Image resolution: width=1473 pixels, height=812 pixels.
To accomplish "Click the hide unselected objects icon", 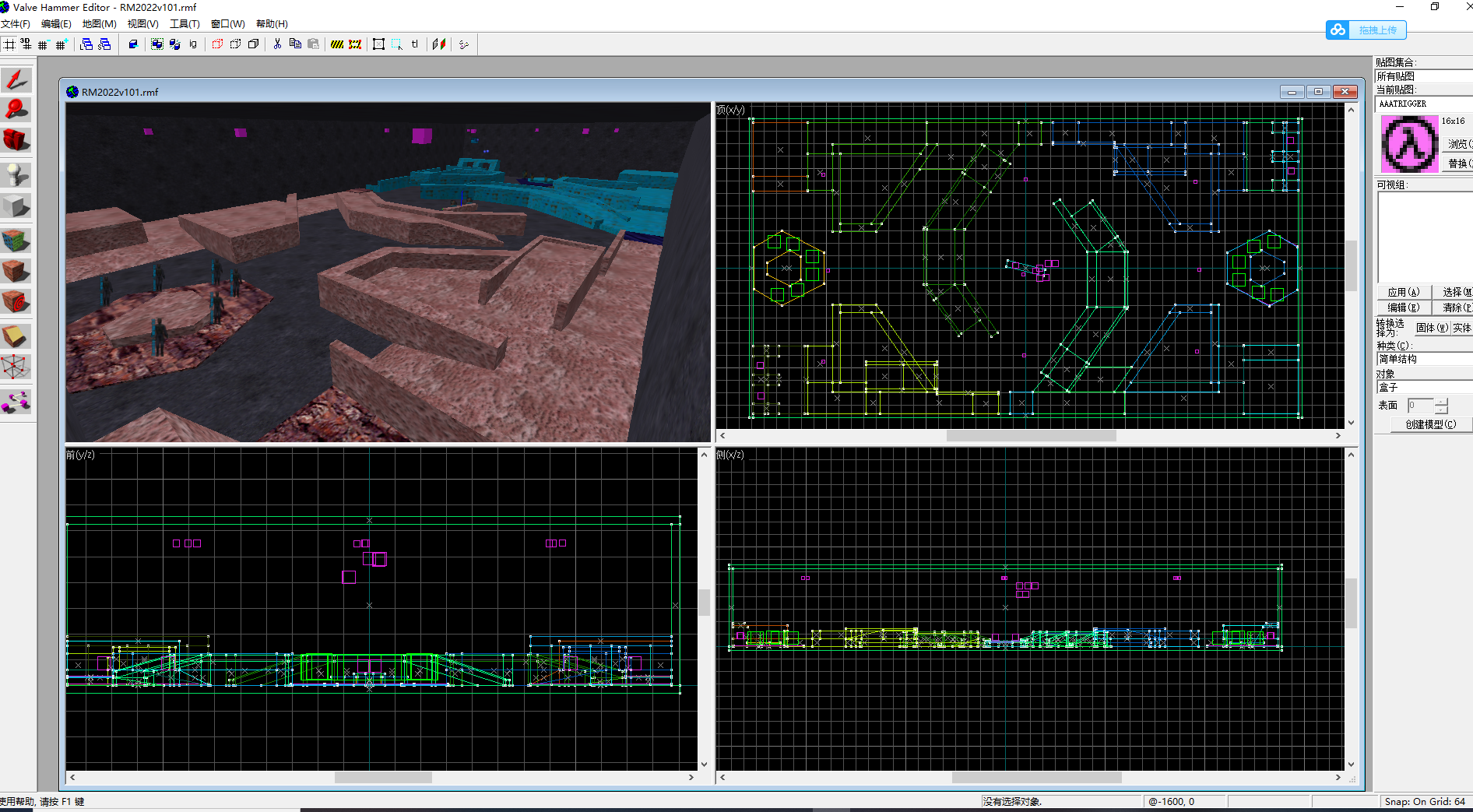I will coord(235,44).
